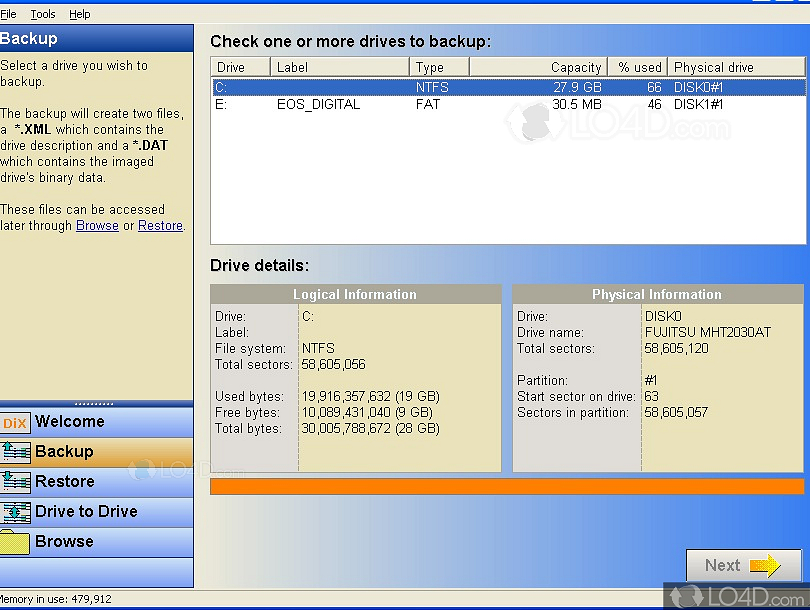Open the Tools menu

[42, 14]
